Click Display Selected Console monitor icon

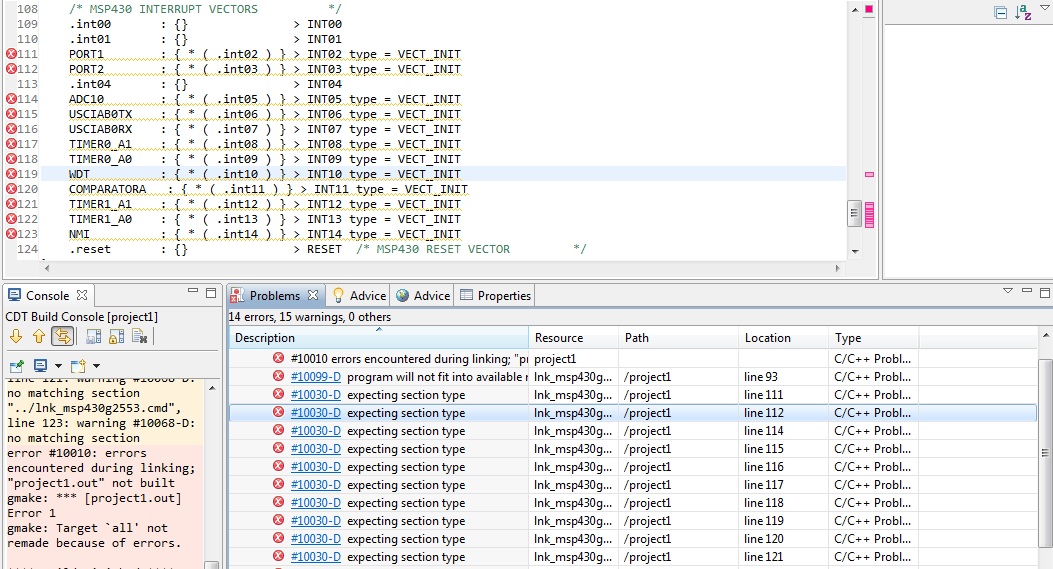pyautogui.click(x=40, y=365)
